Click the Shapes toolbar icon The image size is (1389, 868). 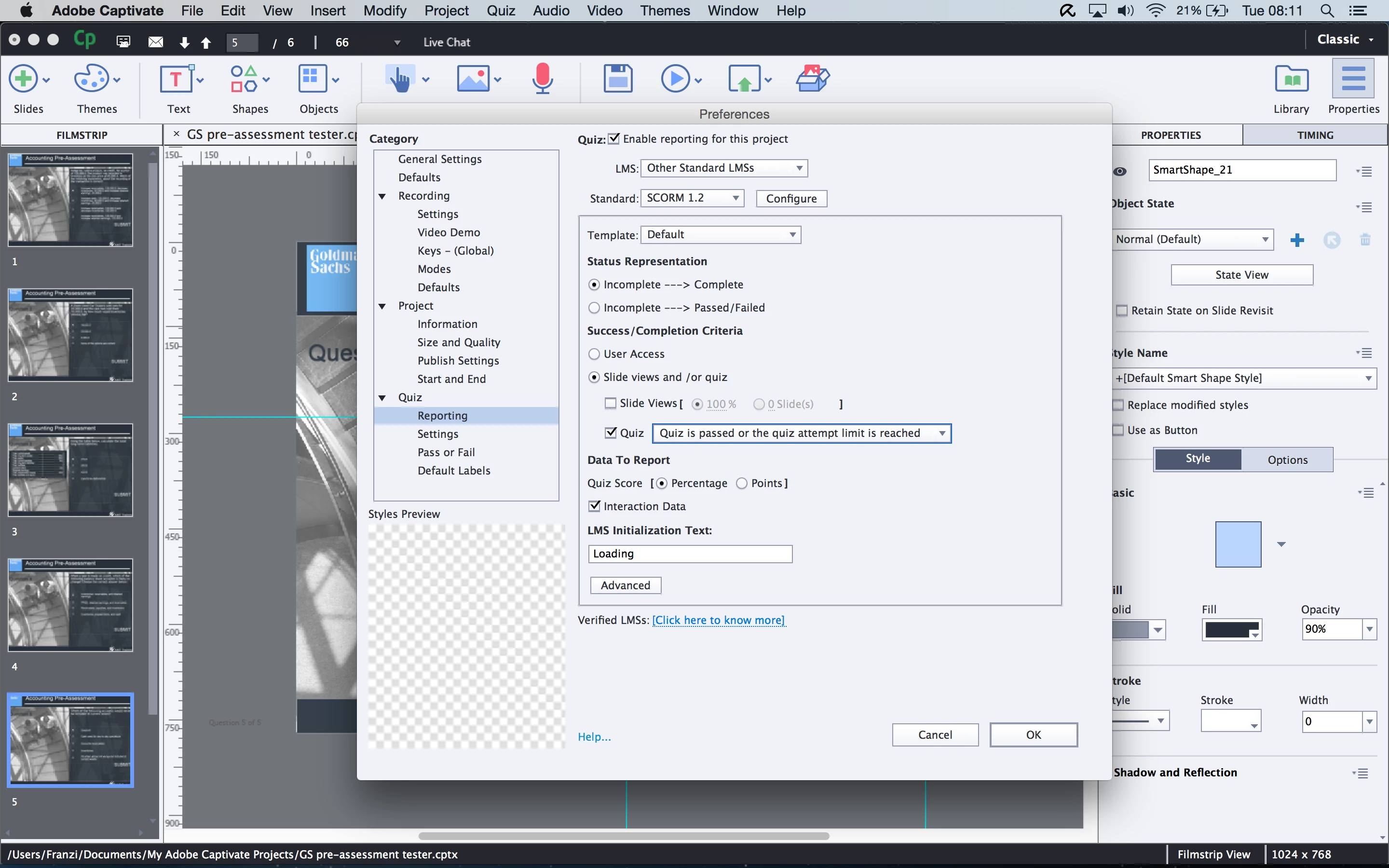click(x=244, y=79)
